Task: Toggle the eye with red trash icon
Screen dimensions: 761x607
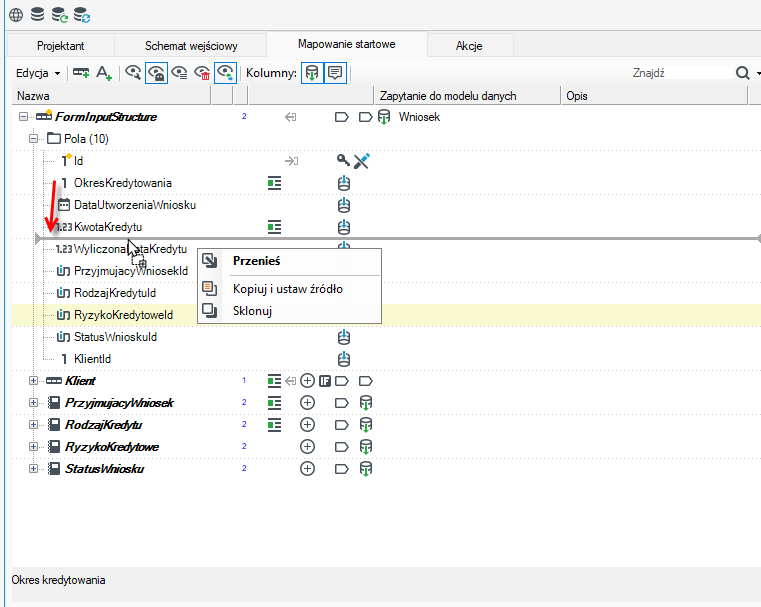Action: click(x=202, y=73)
